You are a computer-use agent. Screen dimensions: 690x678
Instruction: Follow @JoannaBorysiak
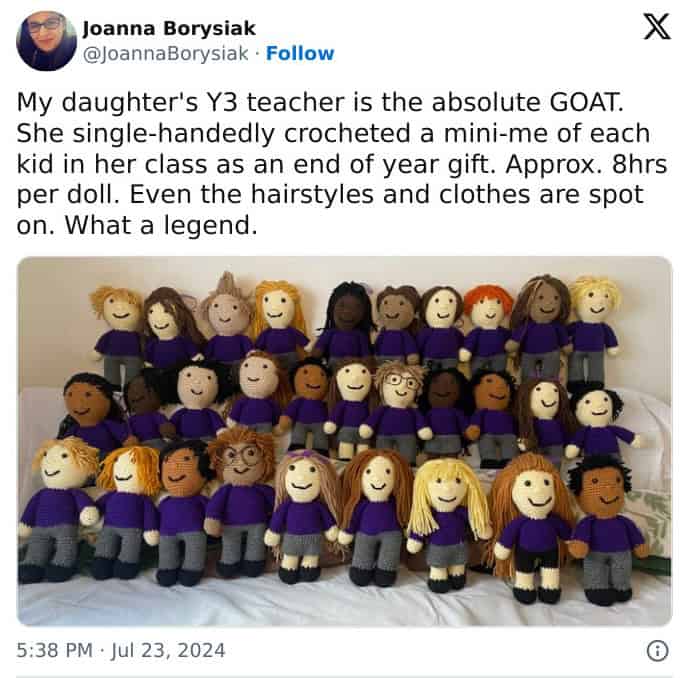point(300,53)
